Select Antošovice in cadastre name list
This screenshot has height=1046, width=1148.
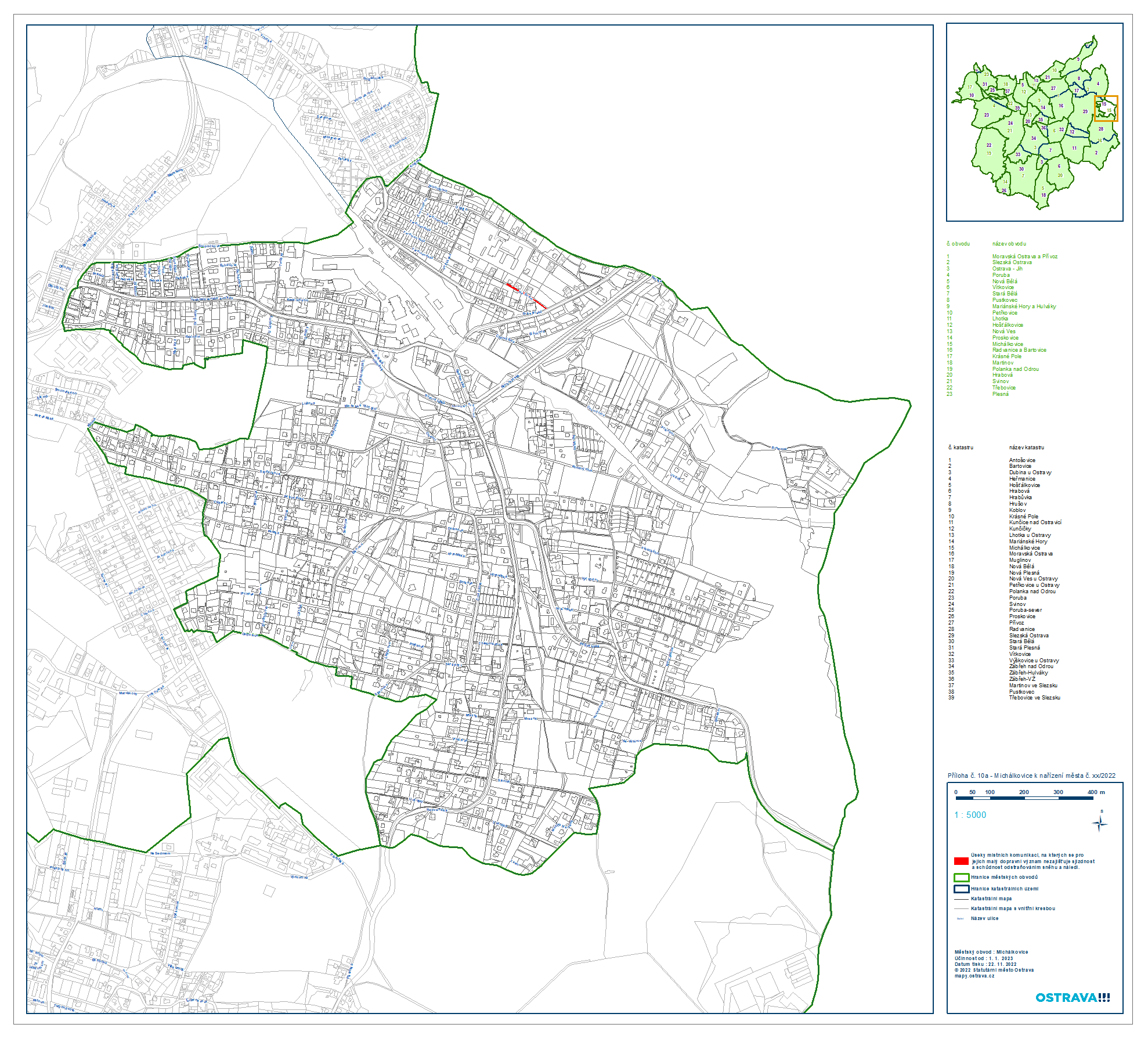pyautogui.click(x=1021, y=460)
